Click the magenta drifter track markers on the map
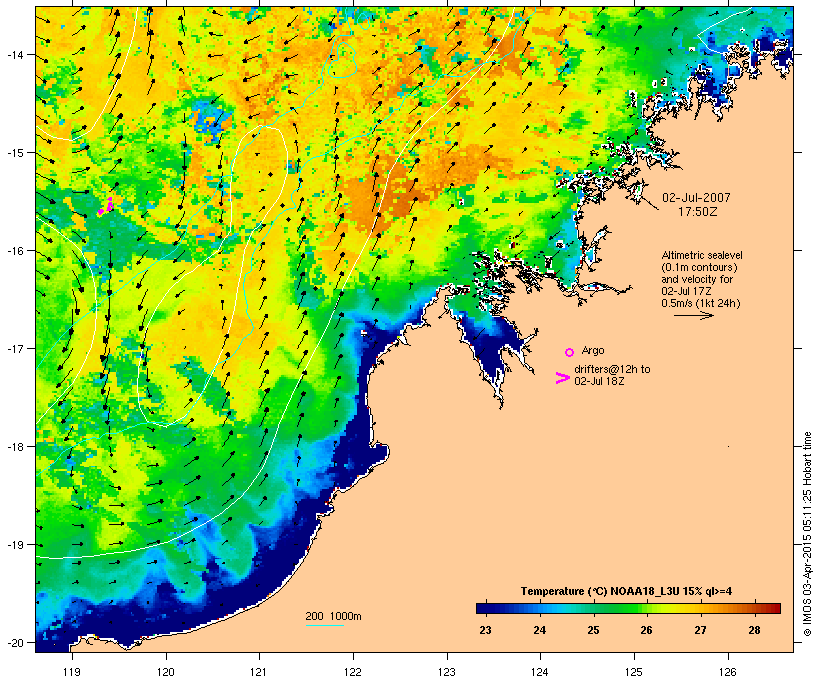Image resolution: width=820 pixels, height=680 pixels. 106,206
